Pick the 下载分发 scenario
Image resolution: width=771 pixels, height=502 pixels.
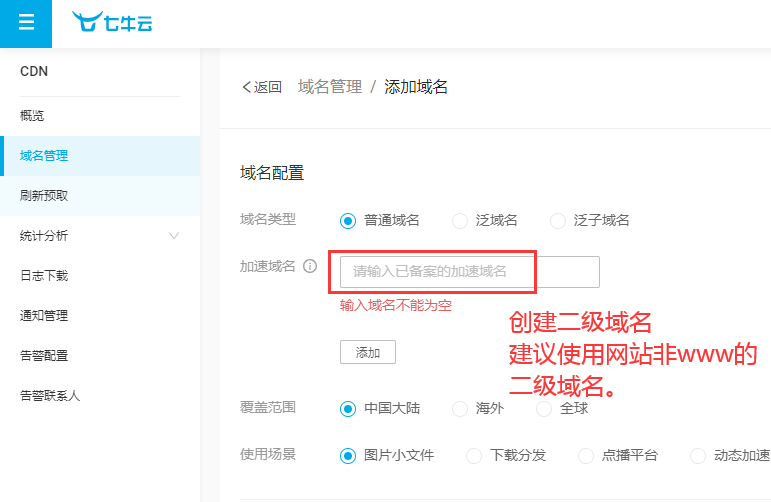(474, 455)
